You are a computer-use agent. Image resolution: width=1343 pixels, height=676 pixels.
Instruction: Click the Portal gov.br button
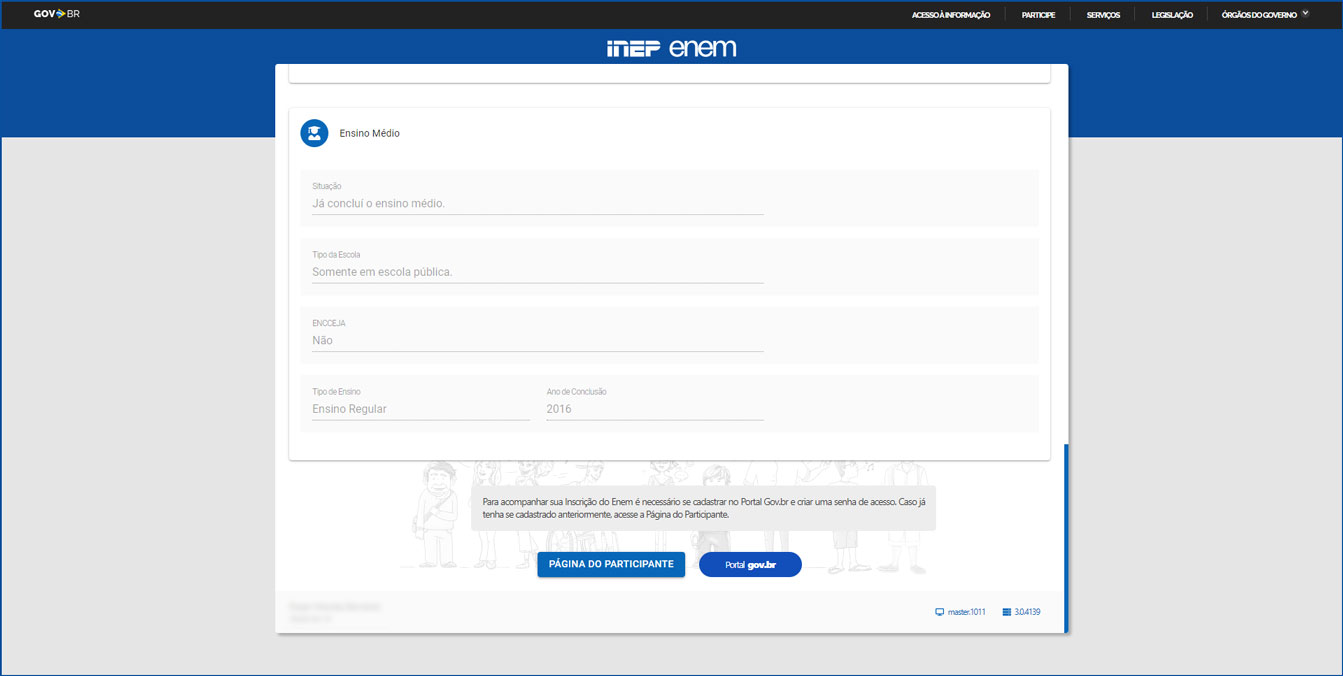click(x=750, y=565)
